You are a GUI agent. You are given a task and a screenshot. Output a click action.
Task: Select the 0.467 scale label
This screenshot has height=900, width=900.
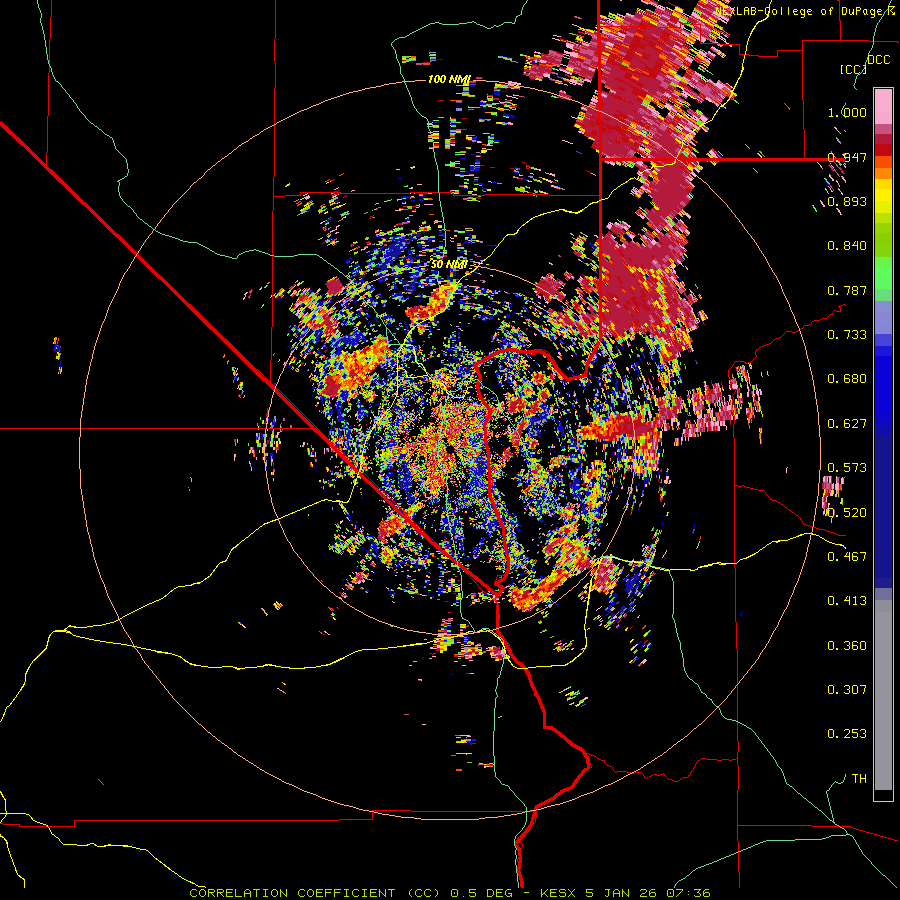[847, 557]
